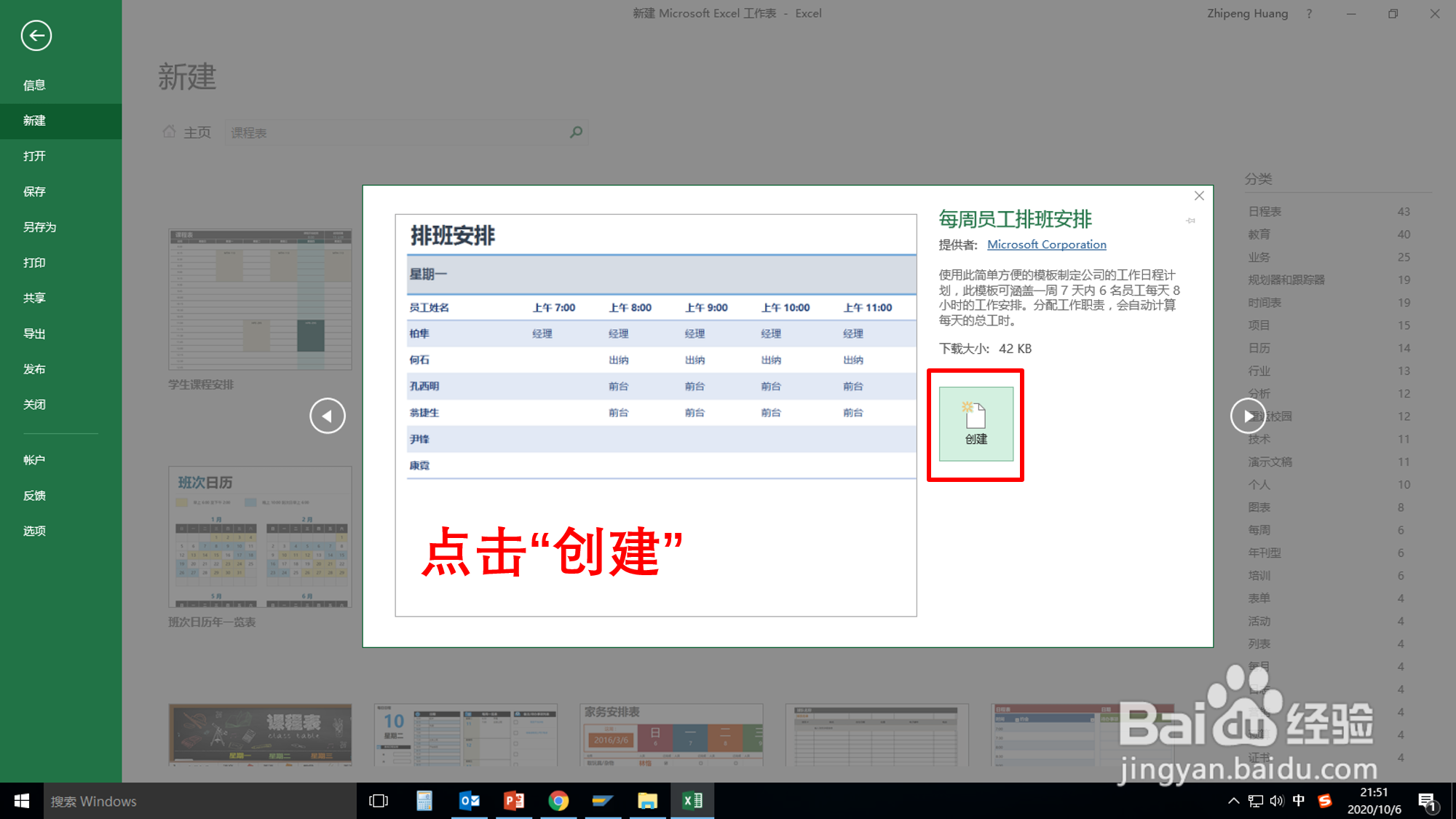Viewport: 1456px width, 819px height.
Task: Click the search magnifier icon
Action: (x=577, y=132)
